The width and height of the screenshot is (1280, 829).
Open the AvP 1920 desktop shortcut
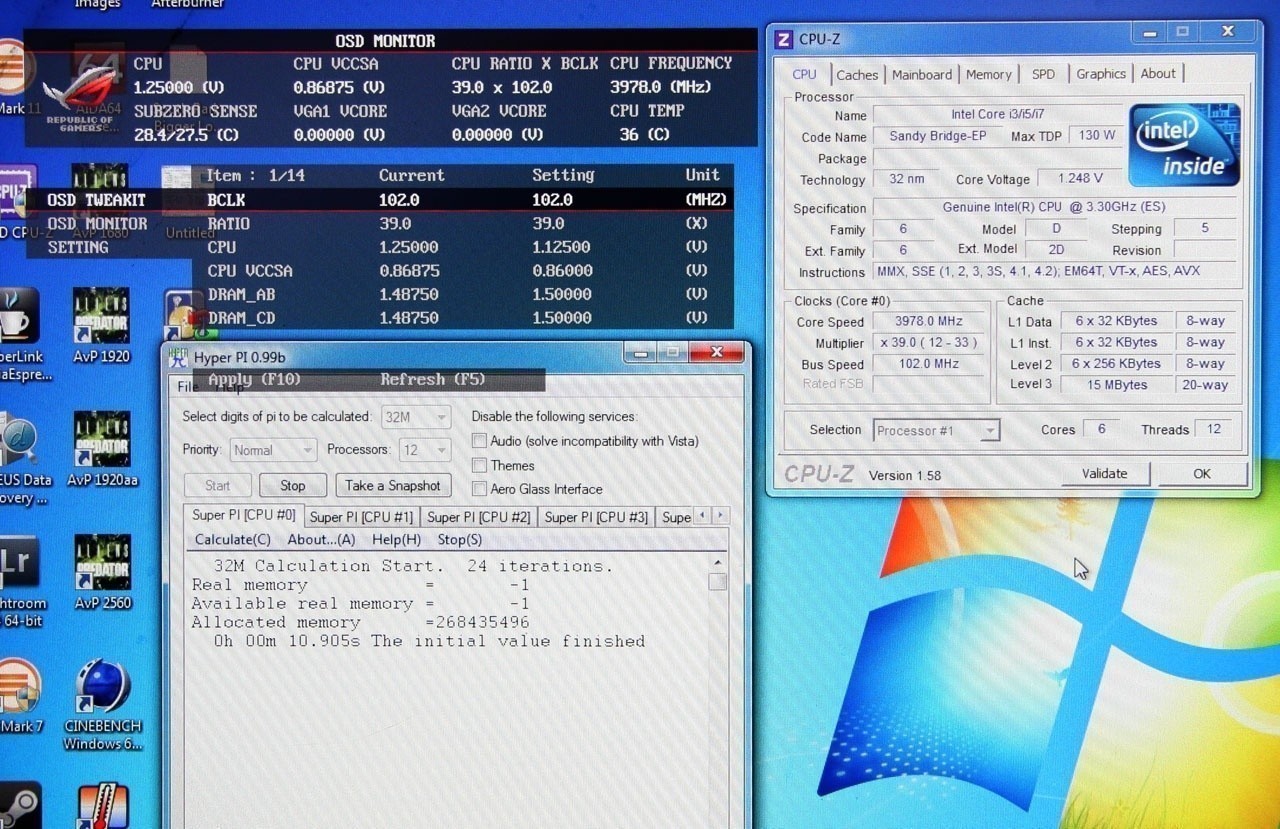pyautogui.click(x=101, y=325)
